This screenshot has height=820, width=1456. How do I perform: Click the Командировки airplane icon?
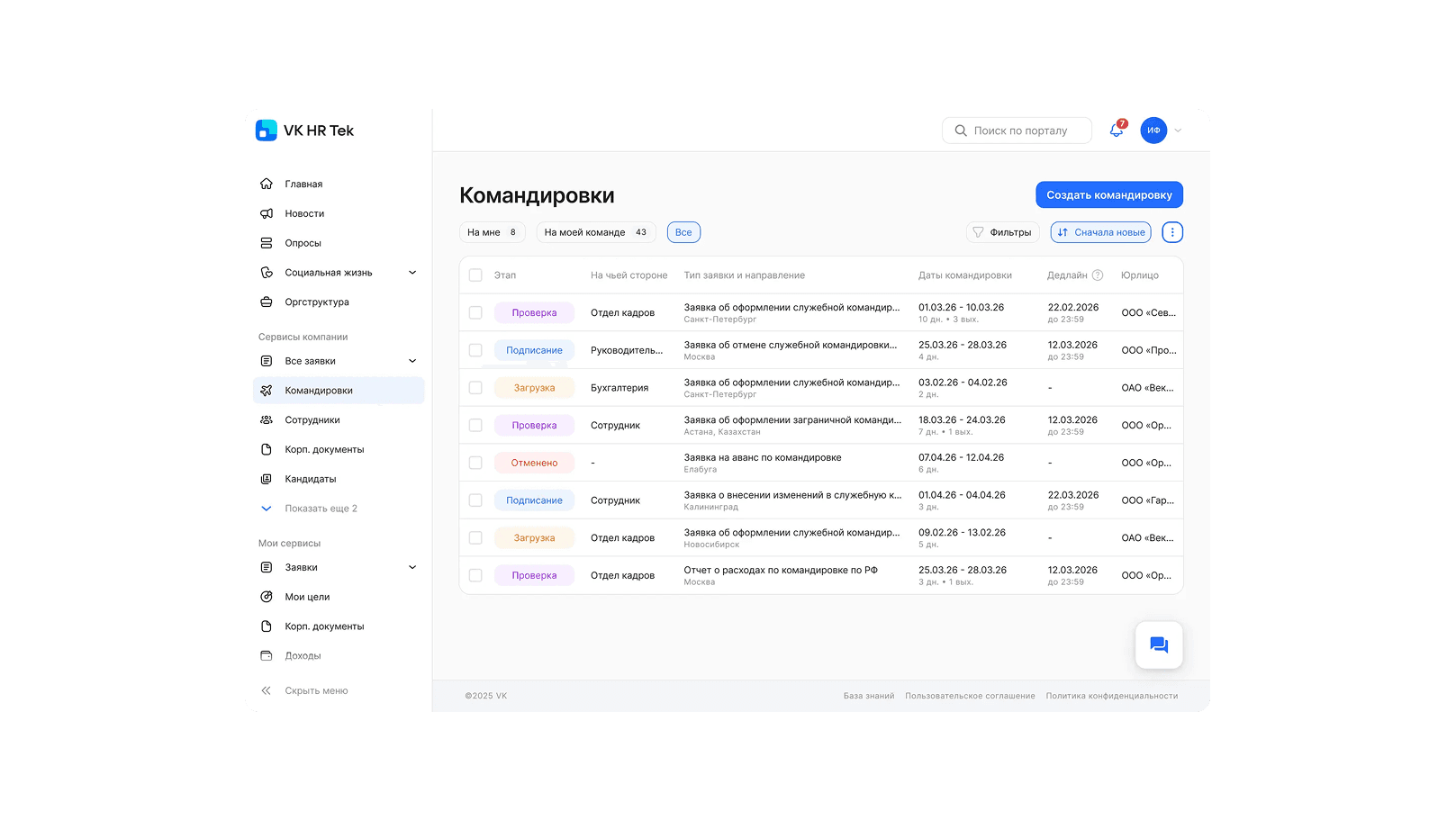point(267,391)
